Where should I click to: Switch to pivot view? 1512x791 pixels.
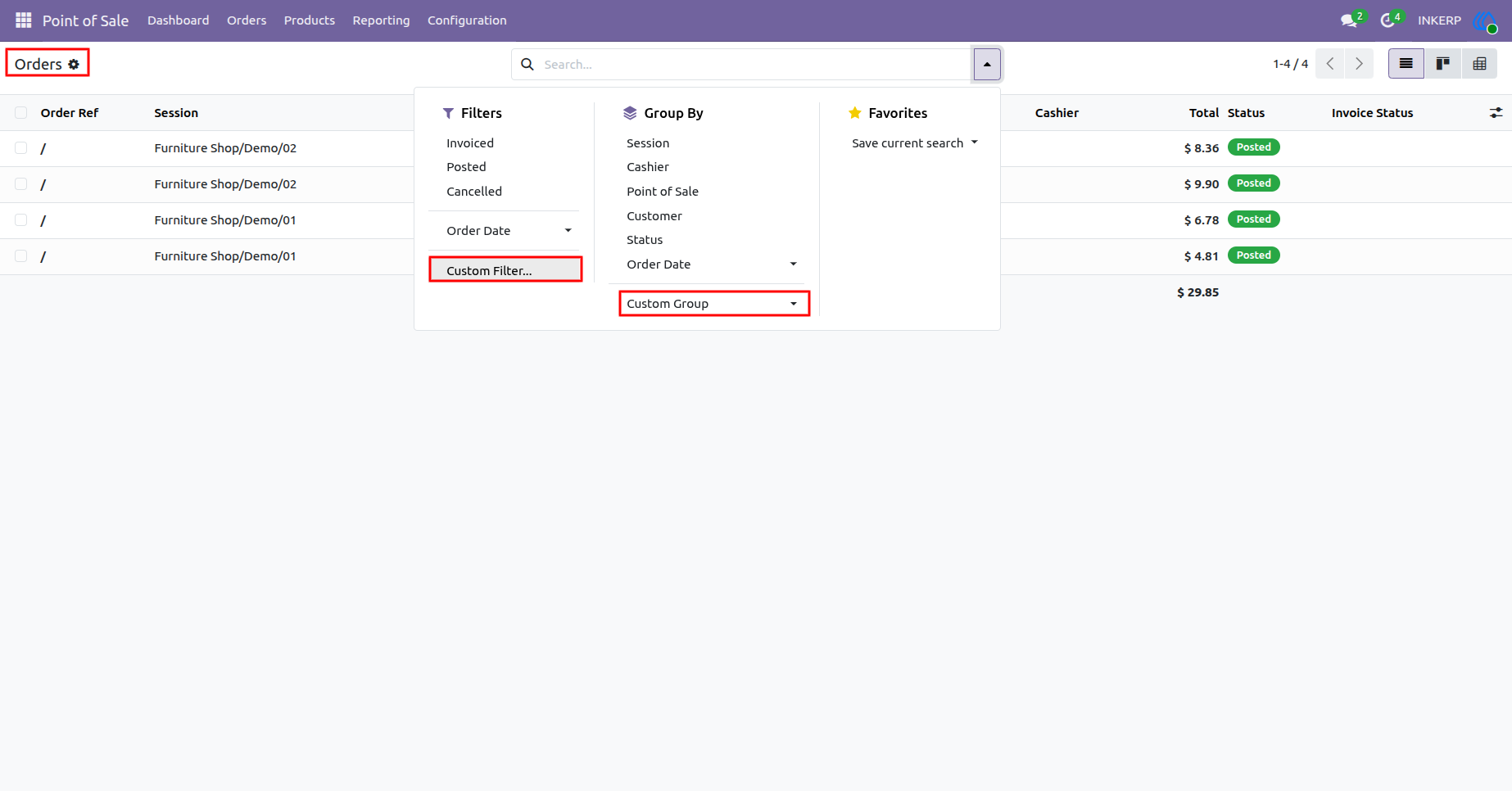click(x=1479, y=64)
